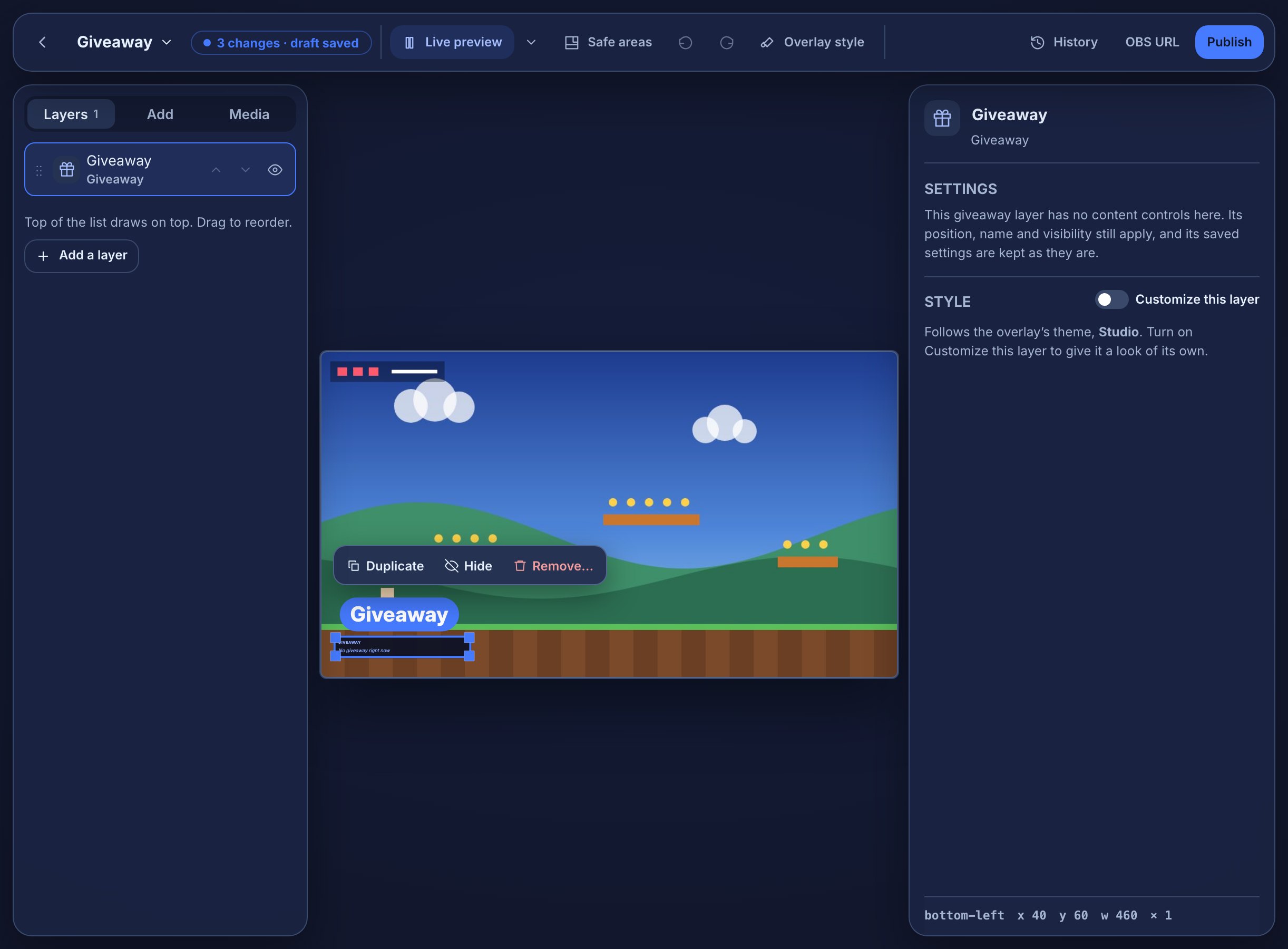Expand the Live preview options chevron
This screenshot has height=949, width=1288.
(531, 43)
